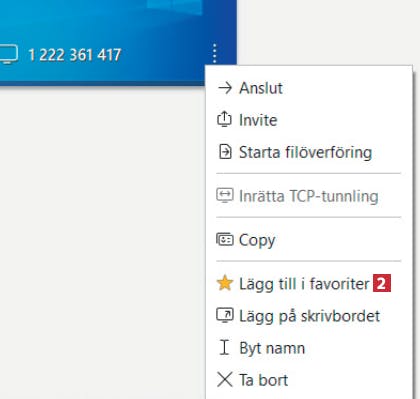Screen dimensions: 420x399
Task: Click the share icon next to Invite
Action: pyautogui.click(x=225, y=119)
